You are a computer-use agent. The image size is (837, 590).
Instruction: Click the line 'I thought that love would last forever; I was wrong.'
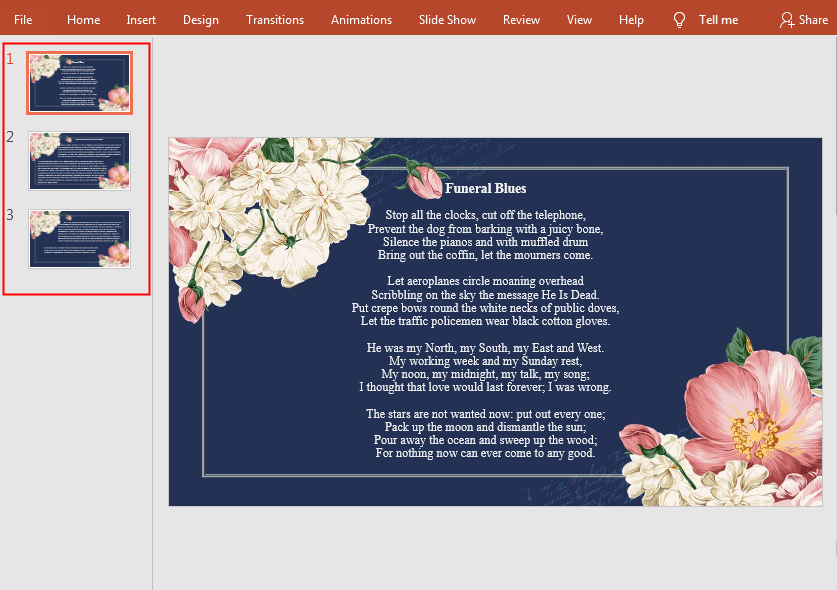click(x=485, y=387)
